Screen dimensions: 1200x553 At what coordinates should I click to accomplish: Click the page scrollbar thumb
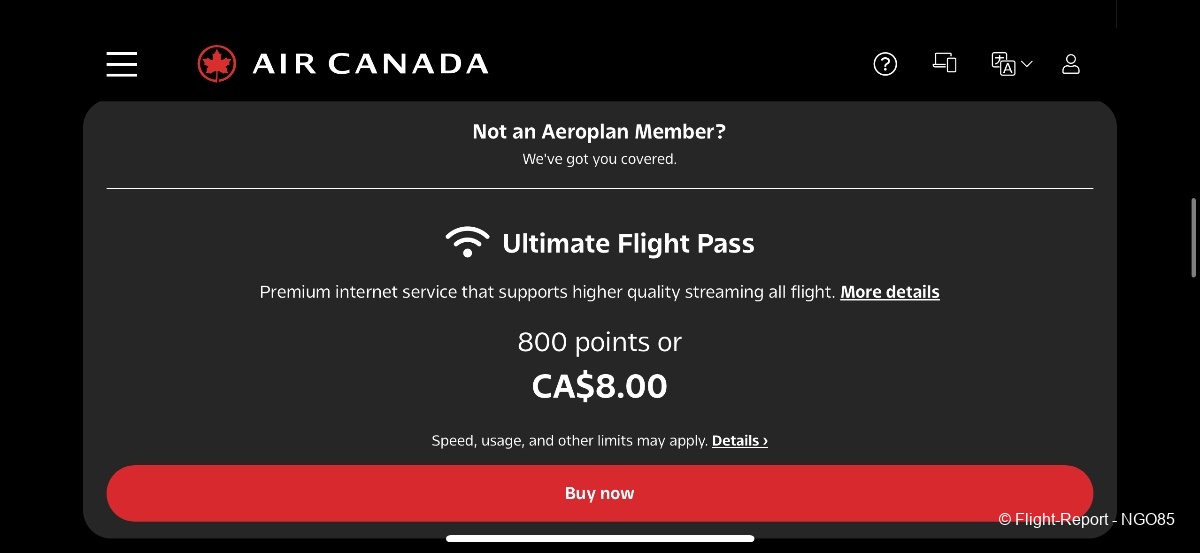coord(1193,238)
